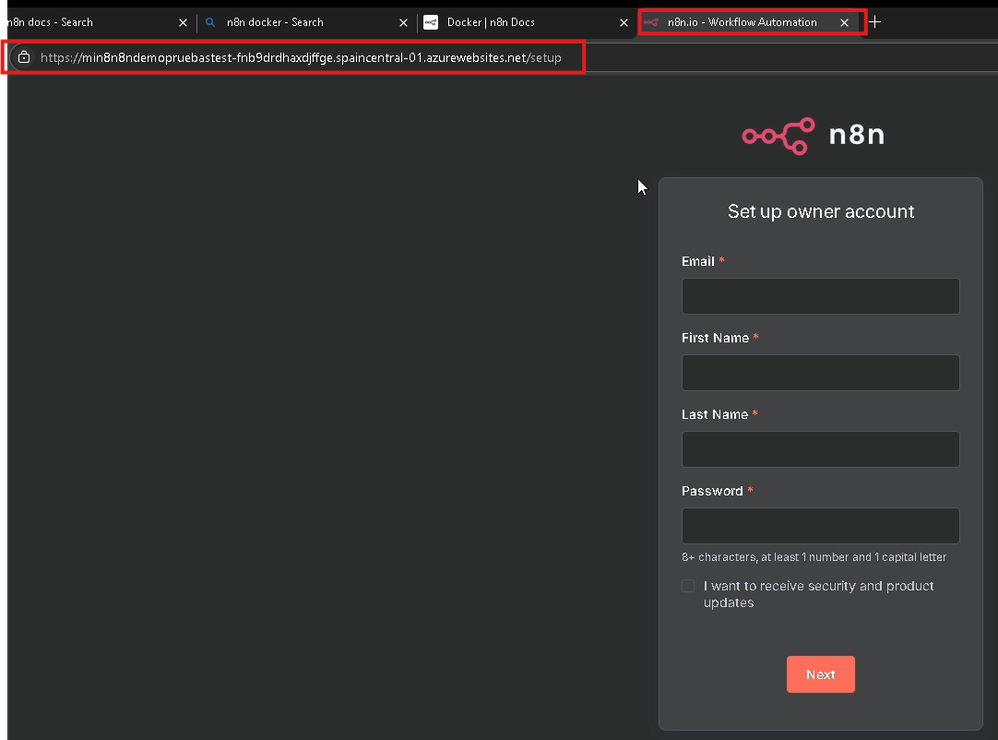Click the Docker n8n Docs tab favicon
This screenshot has height=740, width=998.
pos(431,22)
